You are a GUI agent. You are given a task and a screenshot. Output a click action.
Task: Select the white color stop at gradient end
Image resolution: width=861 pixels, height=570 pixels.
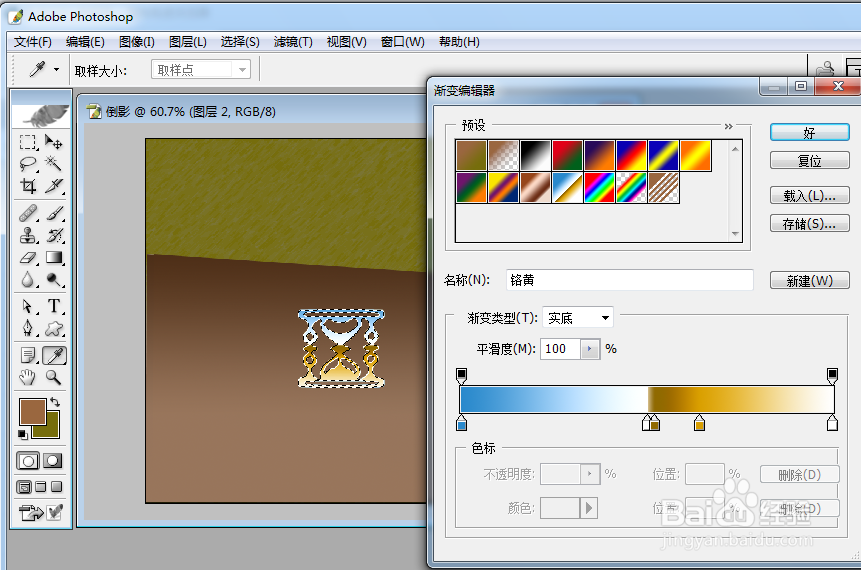[832, 423]
